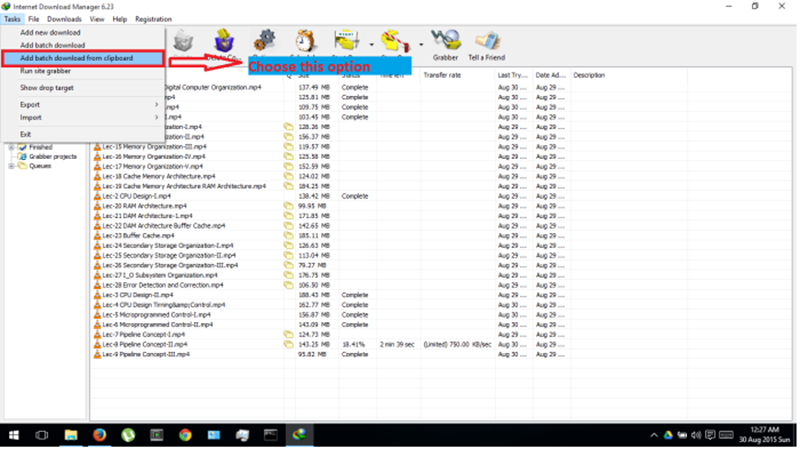
Task: Click the Grabber projects tree icon
Action: [x=22, y=157]
